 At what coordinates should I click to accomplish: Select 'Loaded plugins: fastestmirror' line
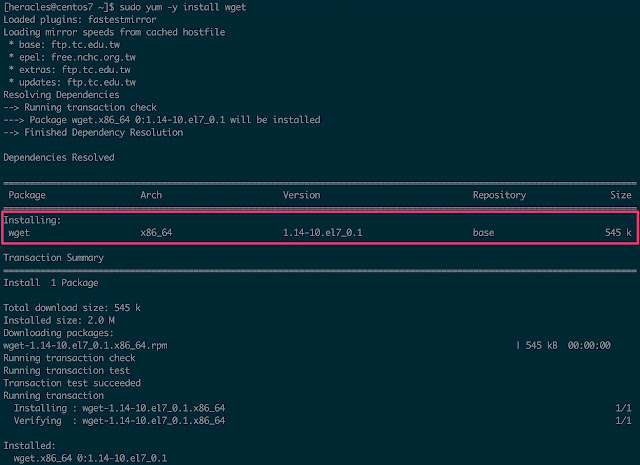pos(80,19)
